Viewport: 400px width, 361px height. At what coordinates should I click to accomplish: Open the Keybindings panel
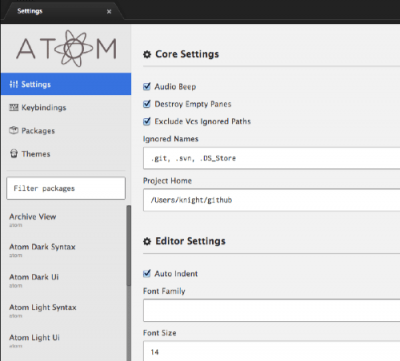point(66,107)
